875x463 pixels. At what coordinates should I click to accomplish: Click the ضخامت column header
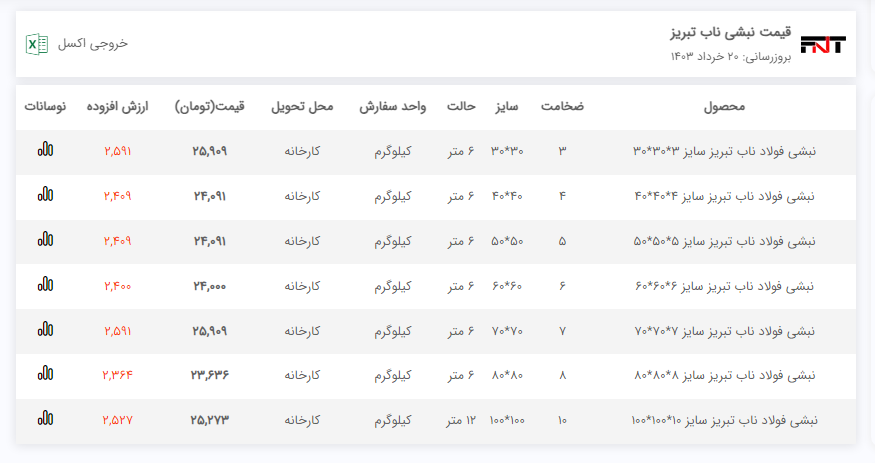coord(562,106)
